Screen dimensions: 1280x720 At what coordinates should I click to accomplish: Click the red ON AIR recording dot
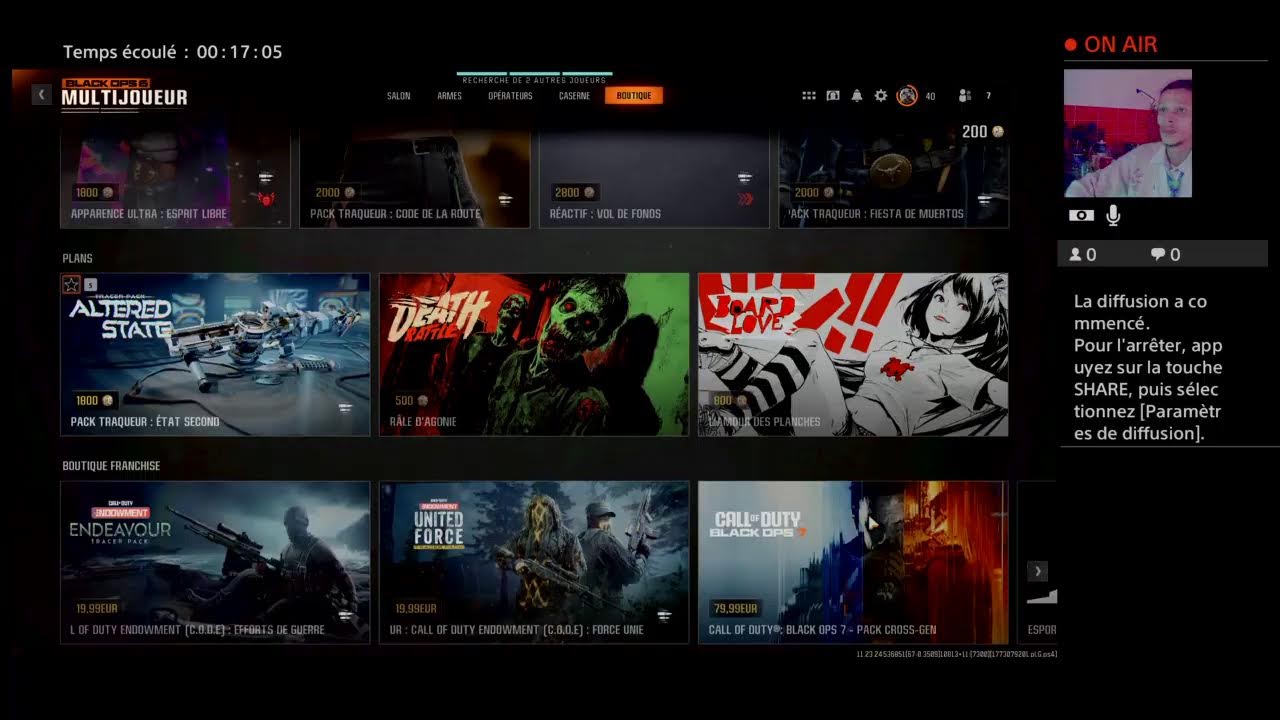(x=1071, y=45)
